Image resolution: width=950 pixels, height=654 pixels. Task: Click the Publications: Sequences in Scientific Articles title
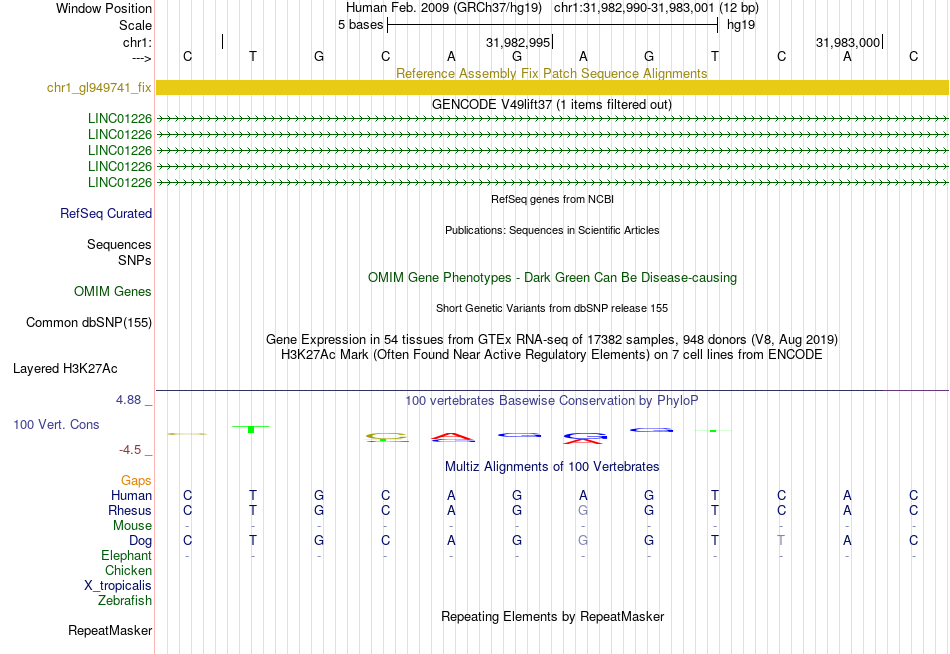point(552,230)
